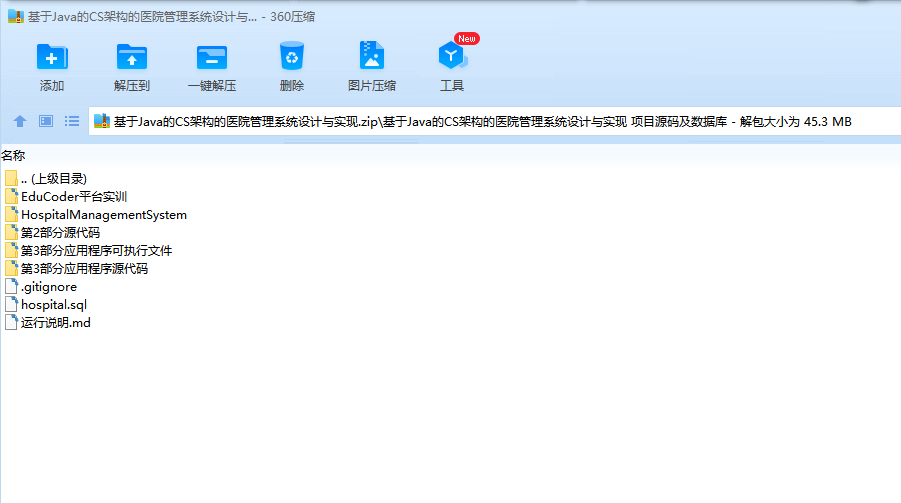Click the 360压缩 title bar app icon
Screen dimensions: 901x503
click(x=16, y=17)
